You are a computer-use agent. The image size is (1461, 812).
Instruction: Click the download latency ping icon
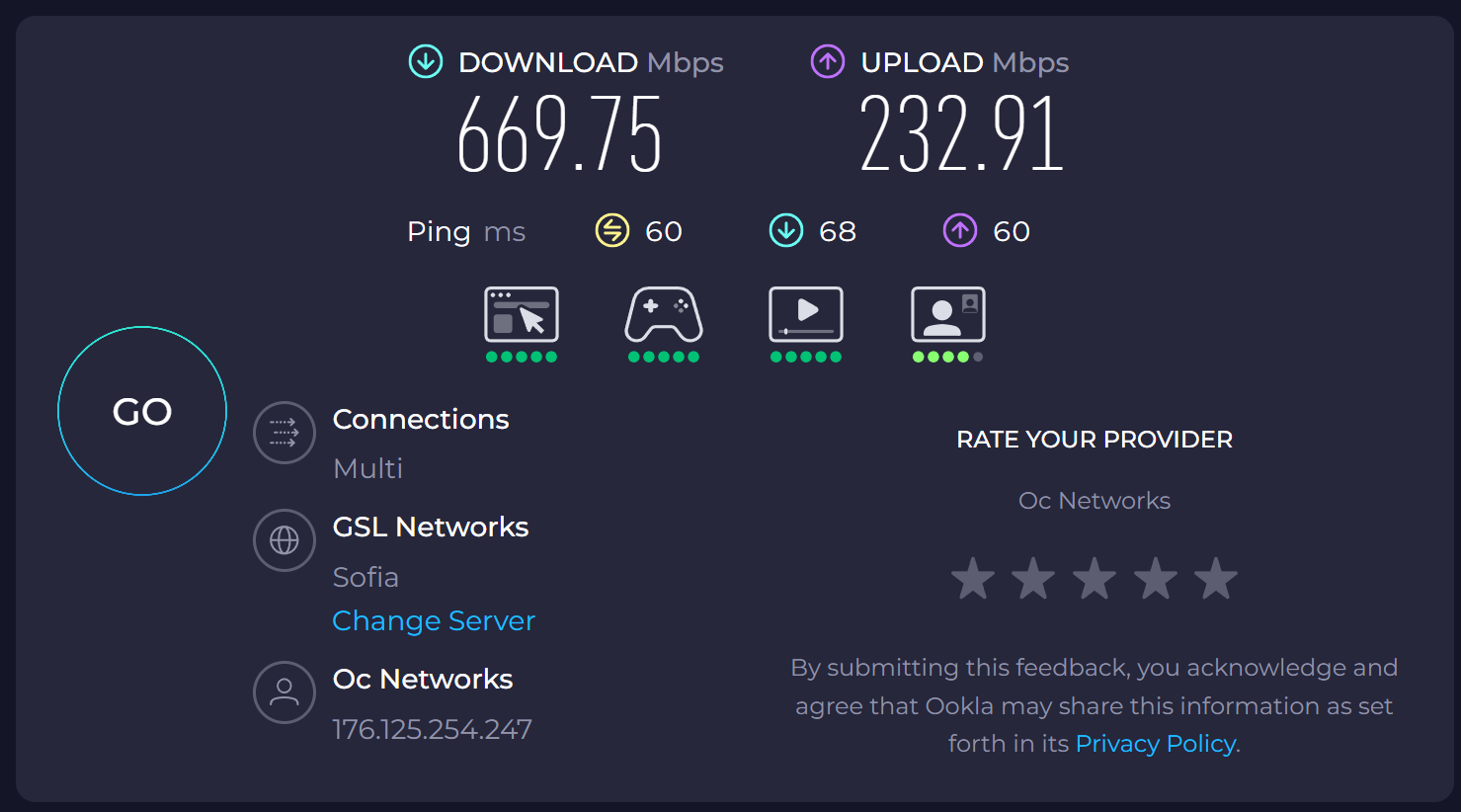786,231
